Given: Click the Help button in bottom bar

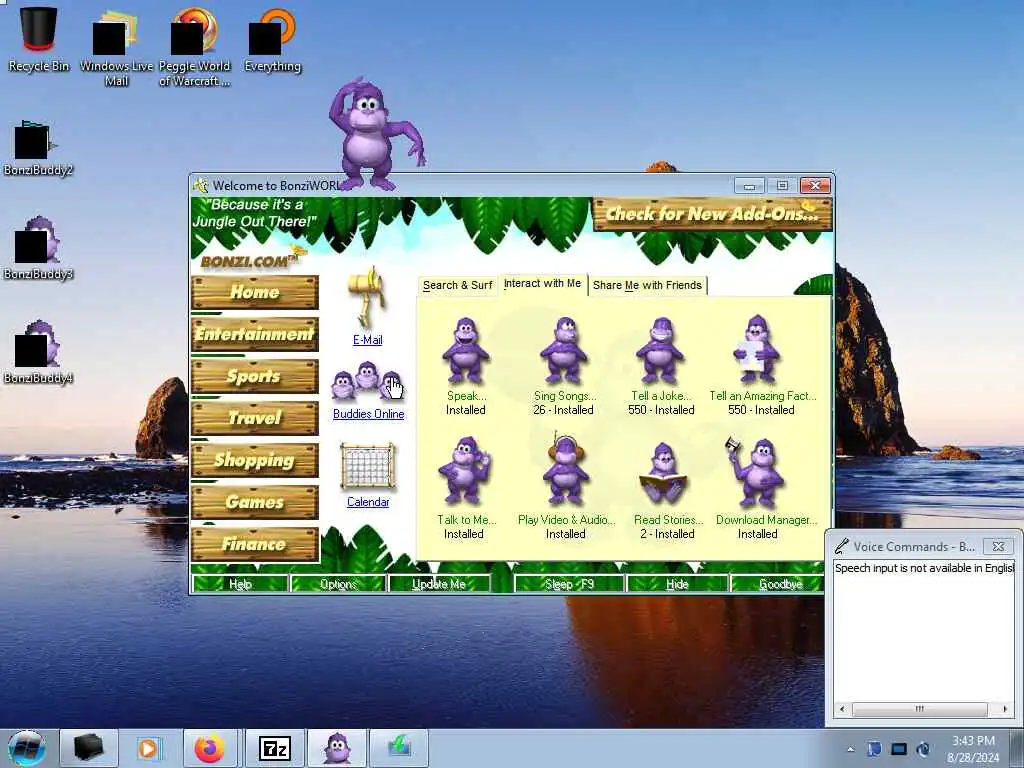Looking at the screenshot, I should click(240, 584).
